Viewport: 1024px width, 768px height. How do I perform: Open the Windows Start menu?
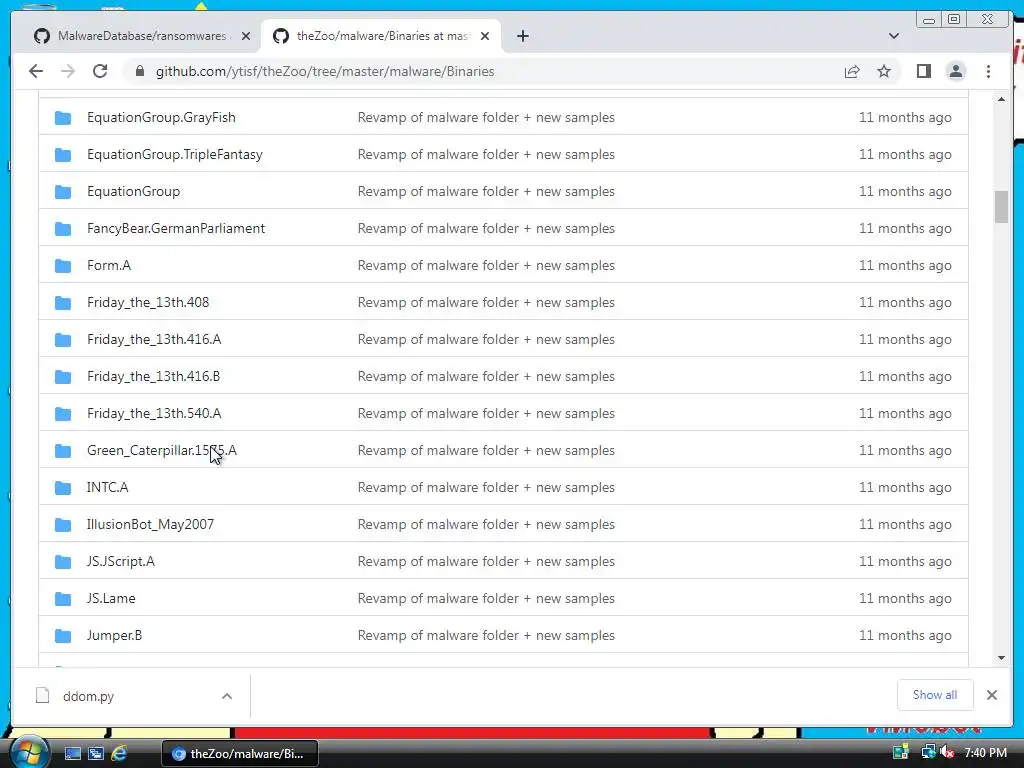(29, 753)
